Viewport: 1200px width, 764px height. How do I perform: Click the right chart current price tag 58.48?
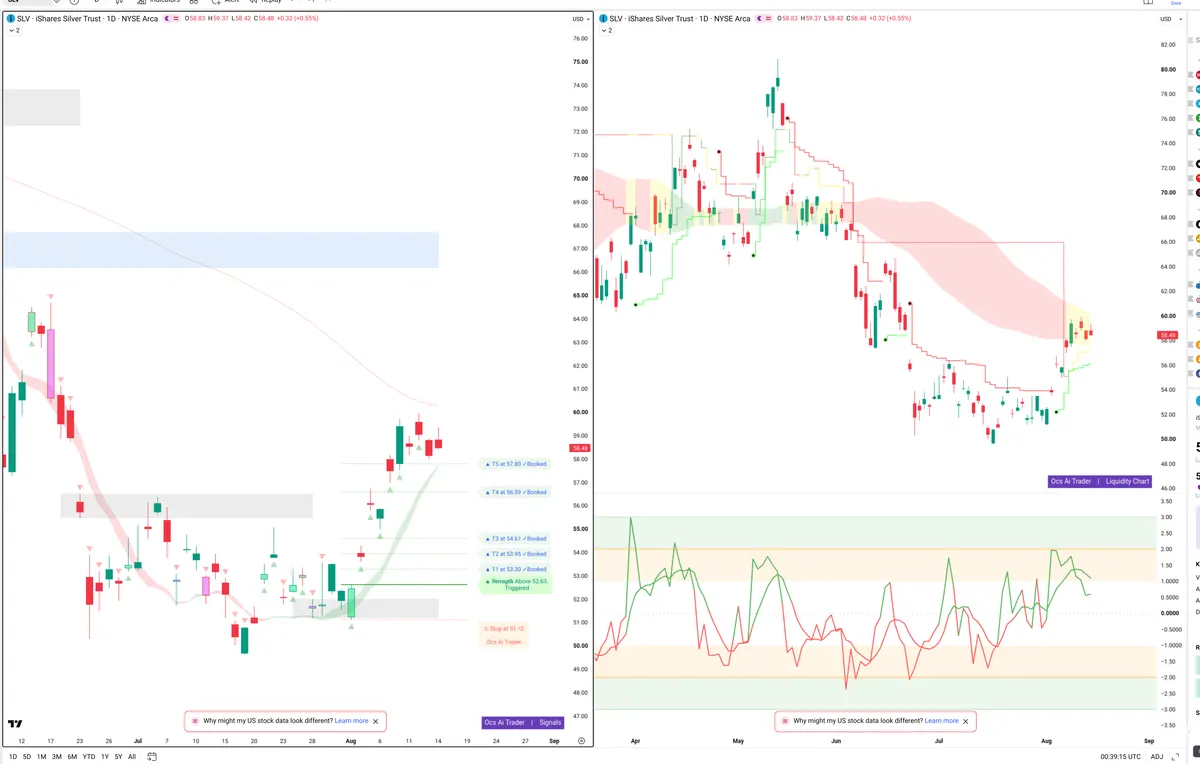coord(1168,335)
